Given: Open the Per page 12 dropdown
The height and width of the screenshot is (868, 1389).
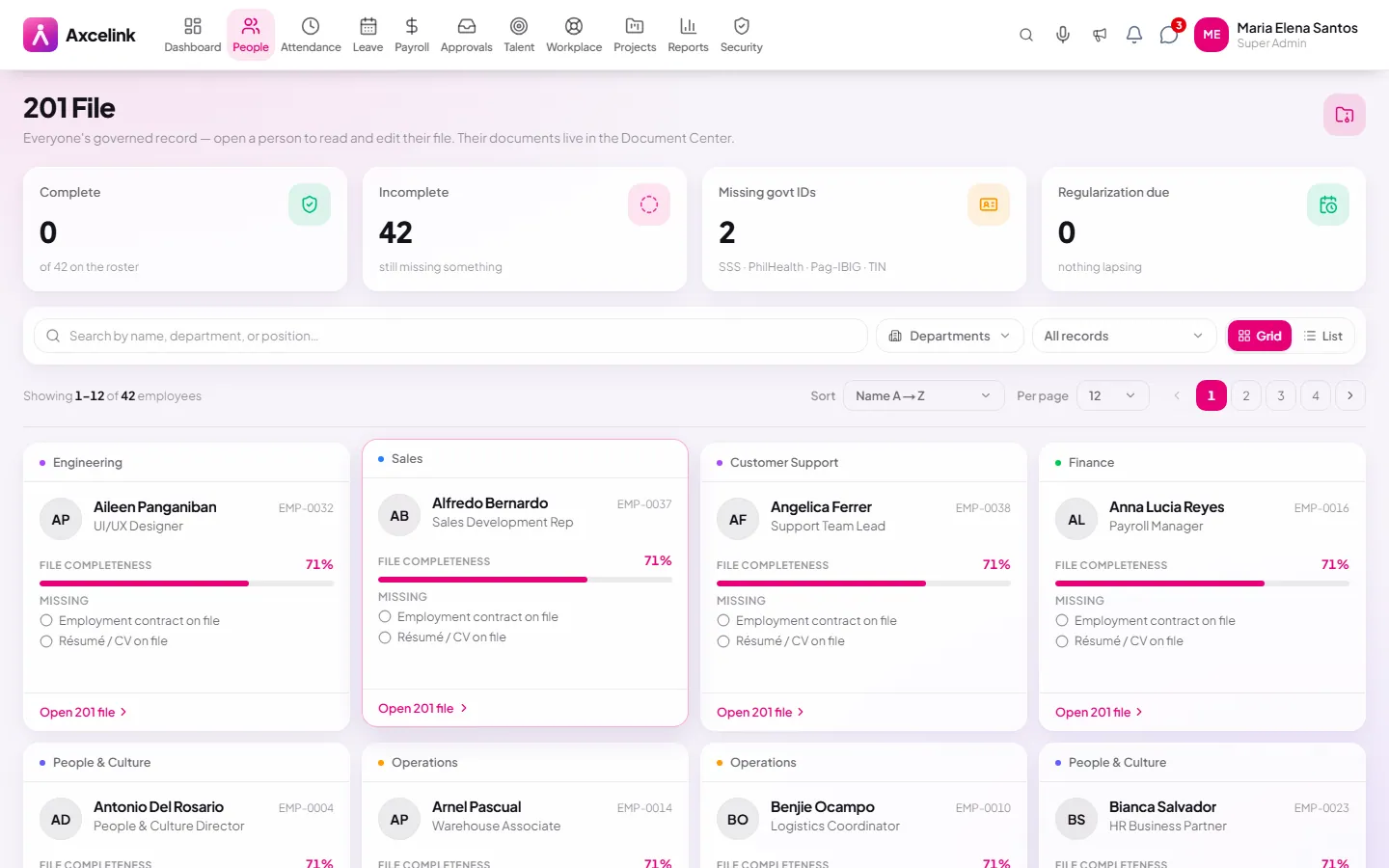Looking at the screenshot, I should coord(1113,395).
